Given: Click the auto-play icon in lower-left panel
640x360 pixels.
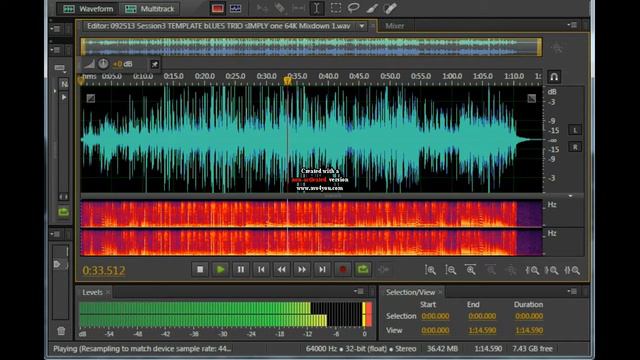Looking at the screenshot, I should click(x=58, y=264).
